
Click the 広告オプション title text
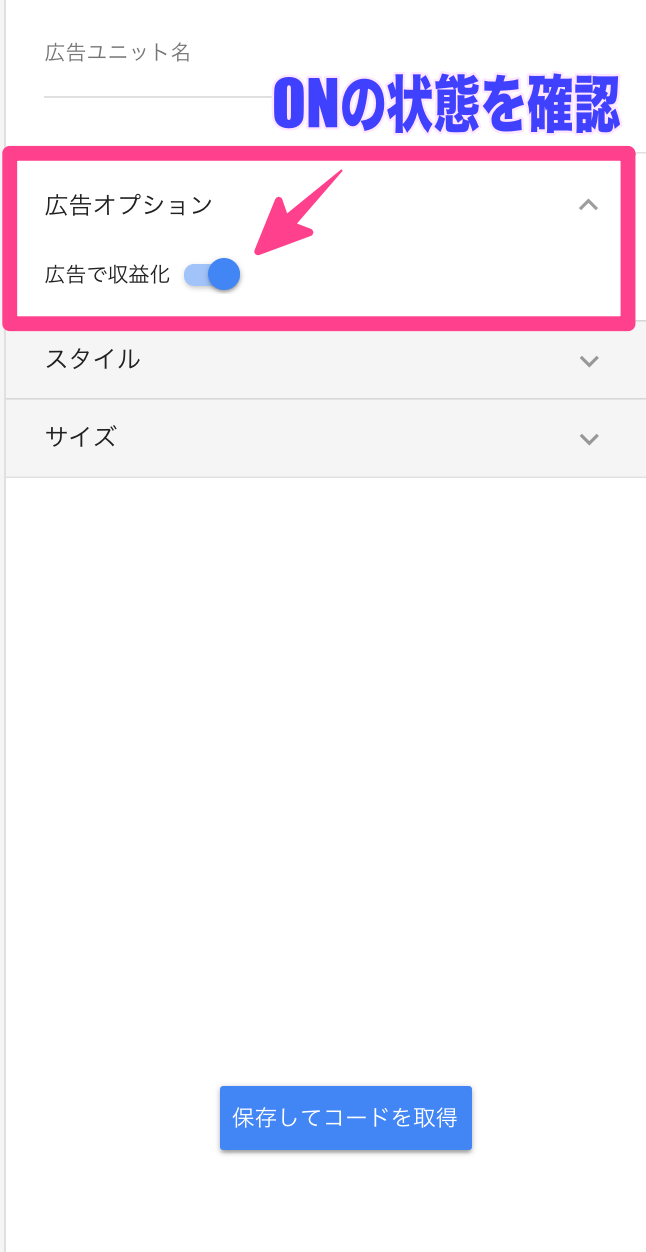[129, 205]
